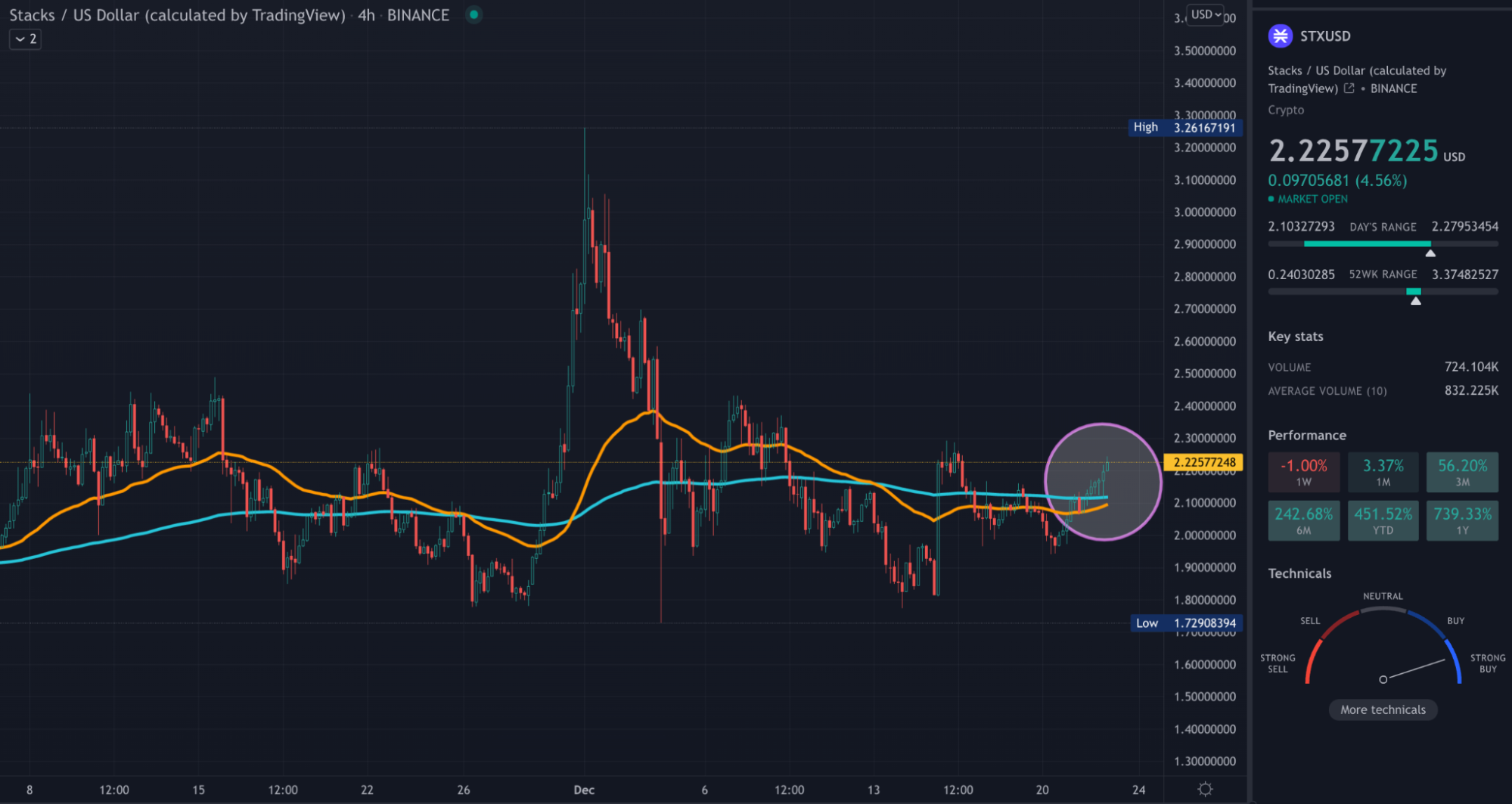
Task: Click the STXUSD Stacks logo icon
Action: pos(1280,36)
